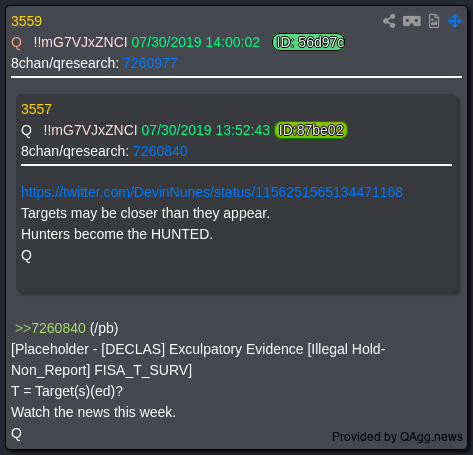Image resolution: width=473 pixels, height=455 pixels.
Task: Click the Q name in quoted post
Action: [x=26, y=130]
